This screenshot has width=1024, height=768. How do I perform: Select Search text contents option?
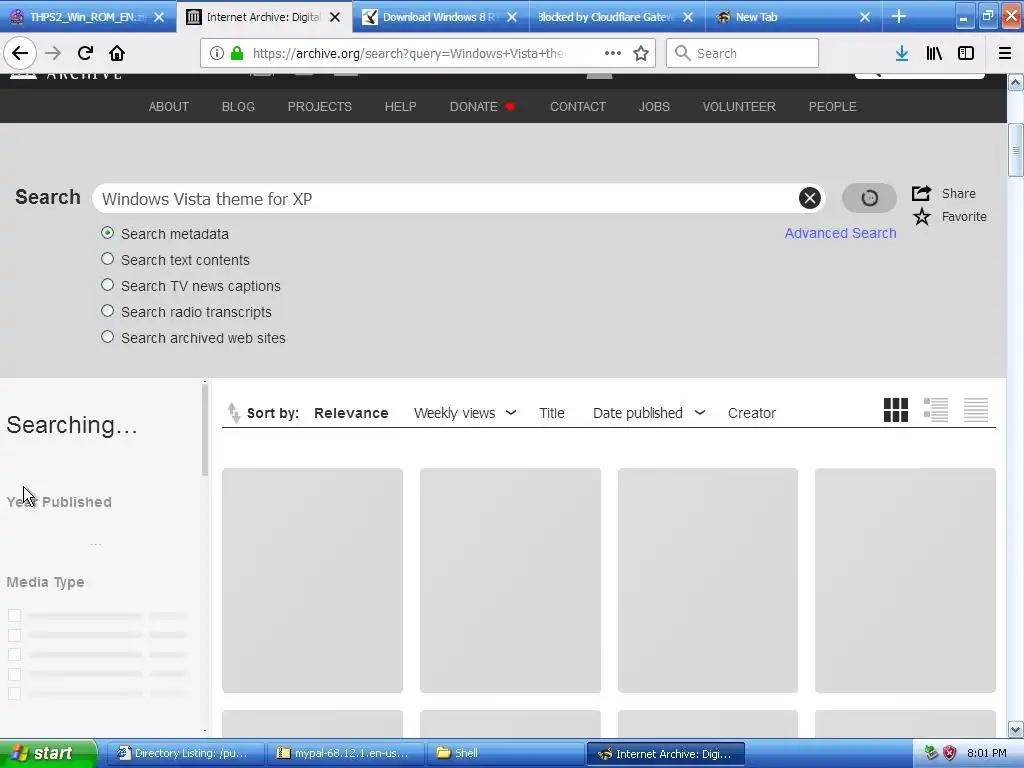108,259
